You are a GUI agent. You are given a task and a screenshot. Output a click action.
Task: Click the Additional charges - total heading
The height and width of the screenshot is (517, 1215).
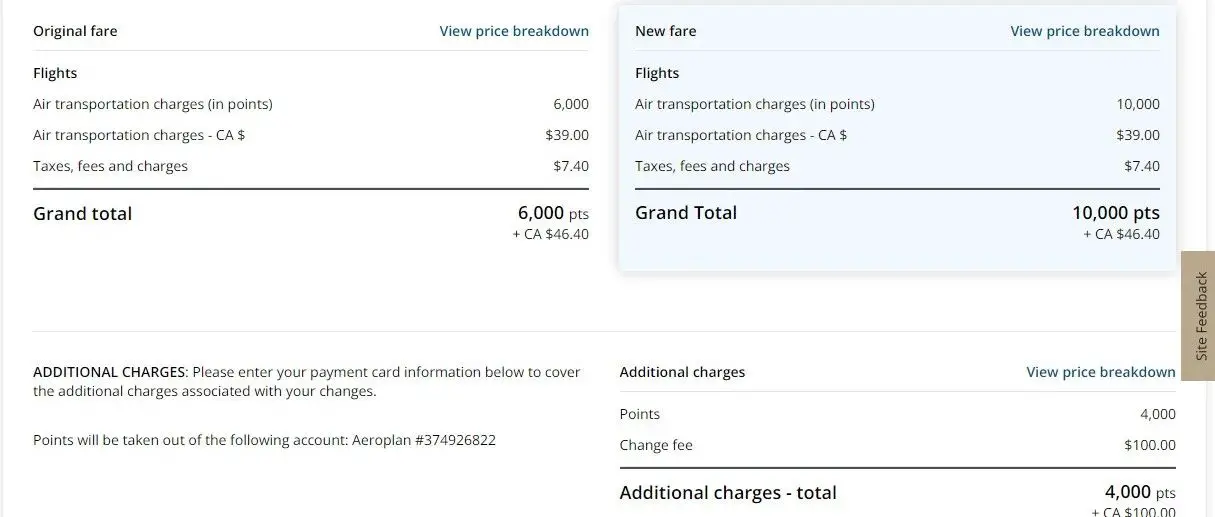[728, 493]
